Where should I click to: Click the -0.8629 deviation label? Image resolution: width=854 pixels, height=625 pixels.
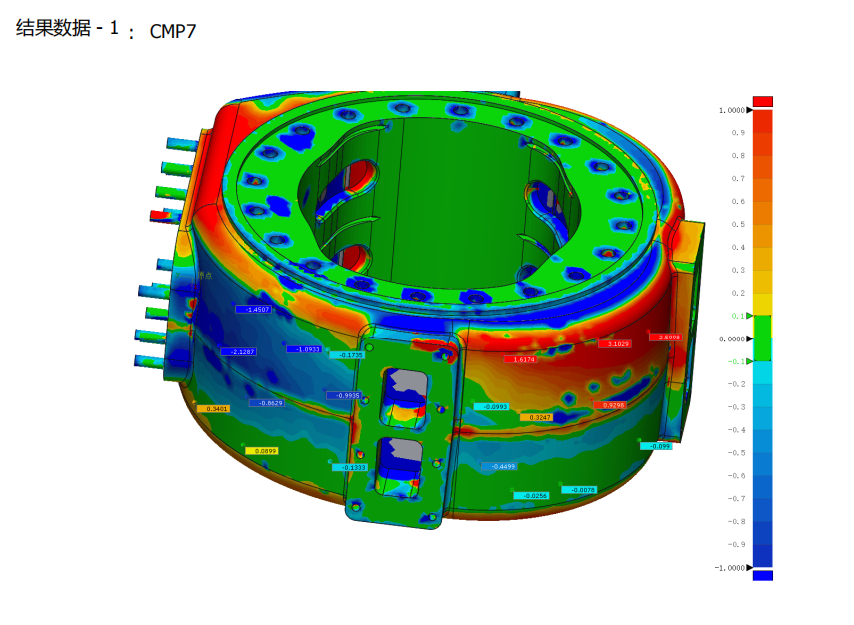coord(266,403)
